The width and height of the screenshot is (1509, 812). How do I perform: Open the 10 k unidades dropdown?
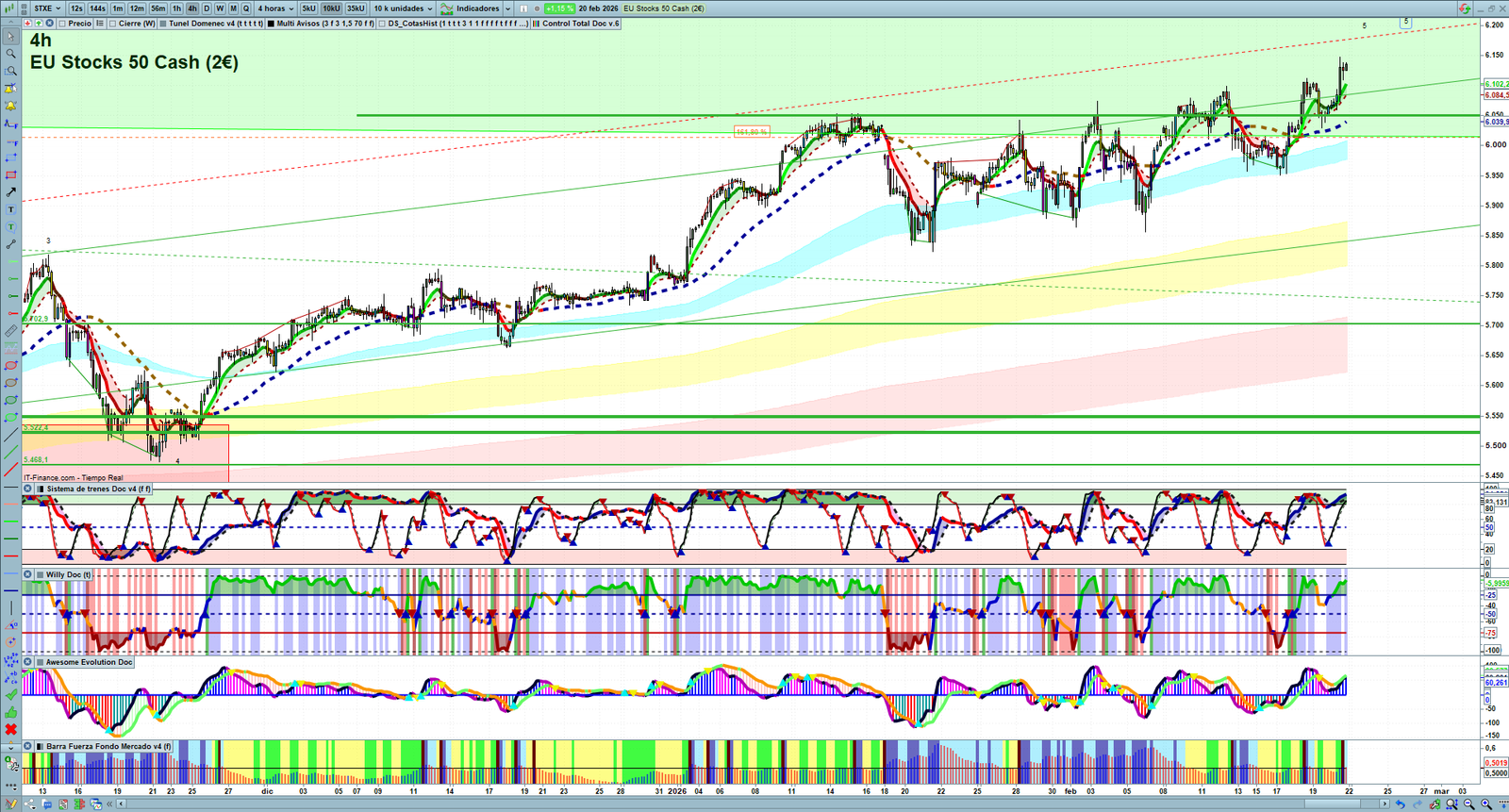click(403, 8)
